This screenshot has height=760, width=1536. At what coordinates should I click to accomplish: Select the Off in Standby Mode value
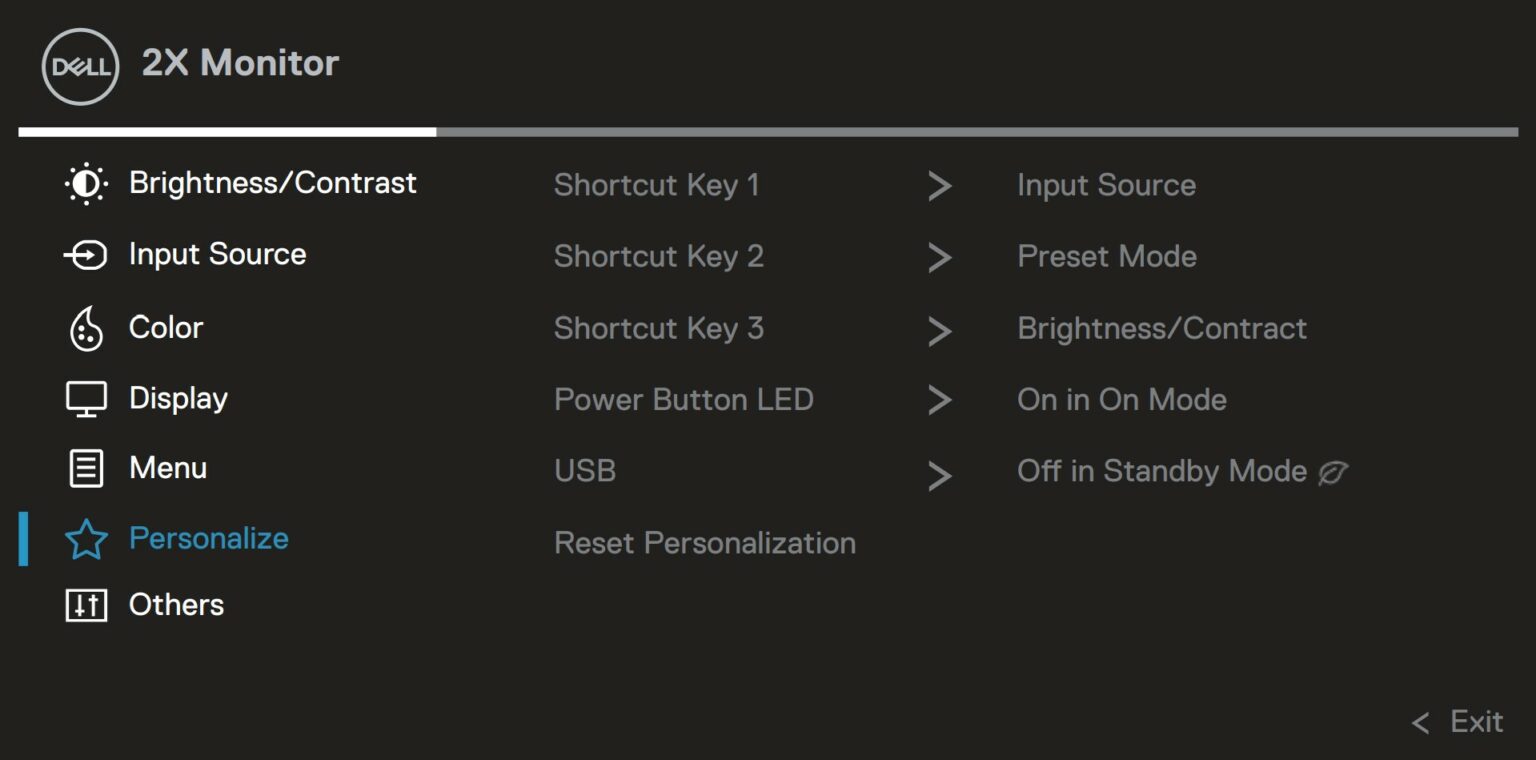[1162, 472]
